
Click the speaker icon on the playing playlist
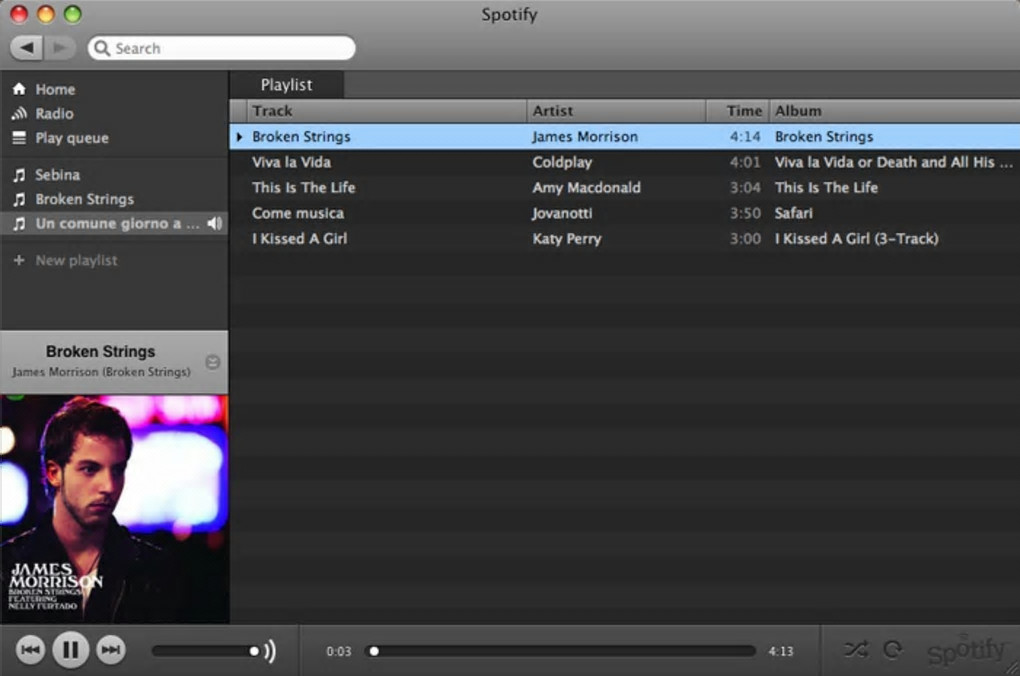click(x=215, y=223)
